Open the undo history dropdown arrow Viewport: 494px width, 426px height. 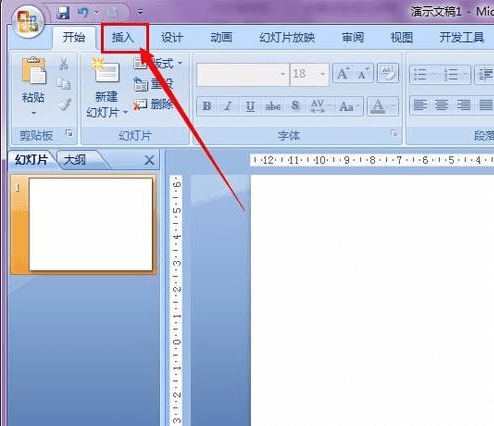tap(97, 13)
